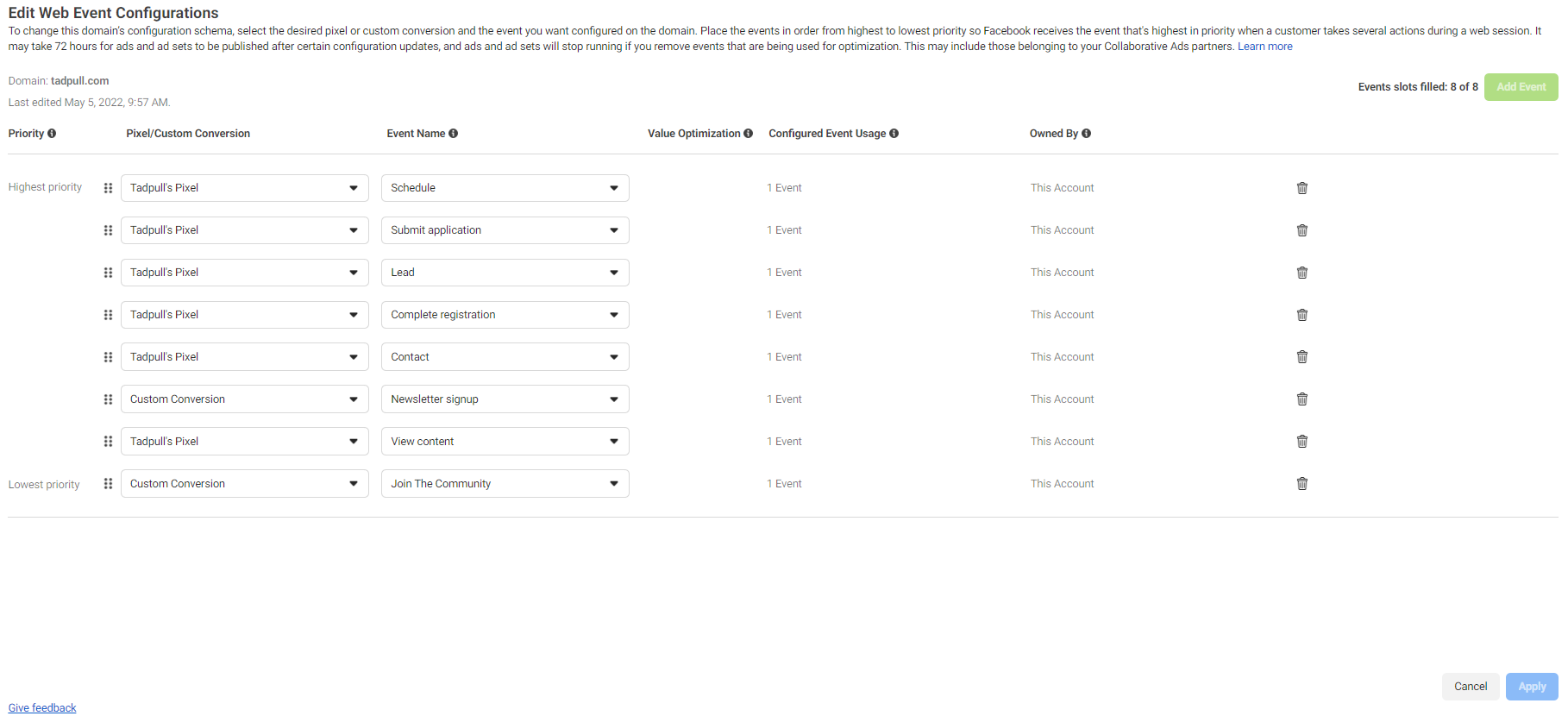Screen dimensions: 1568x716
Task: Open pixel dropdown in Complete registration row
Action: (245, 315)
